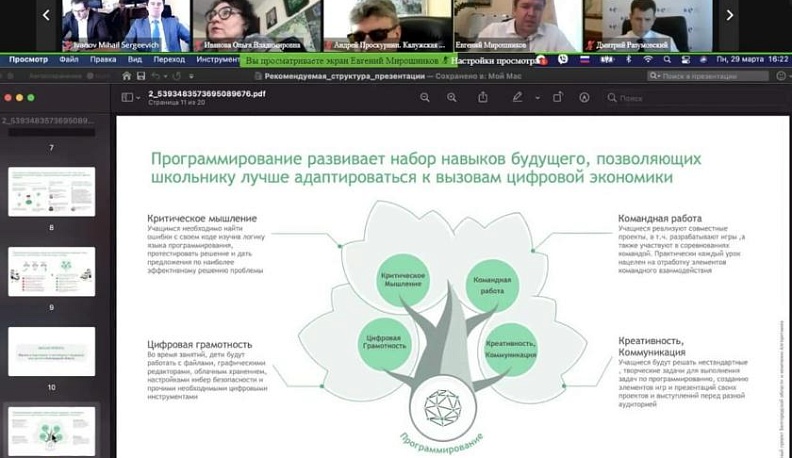The width and height of the screenshot is (792, 458).
Task: Click the Share icon in Preview toolbar
Action: coord(484,97)
